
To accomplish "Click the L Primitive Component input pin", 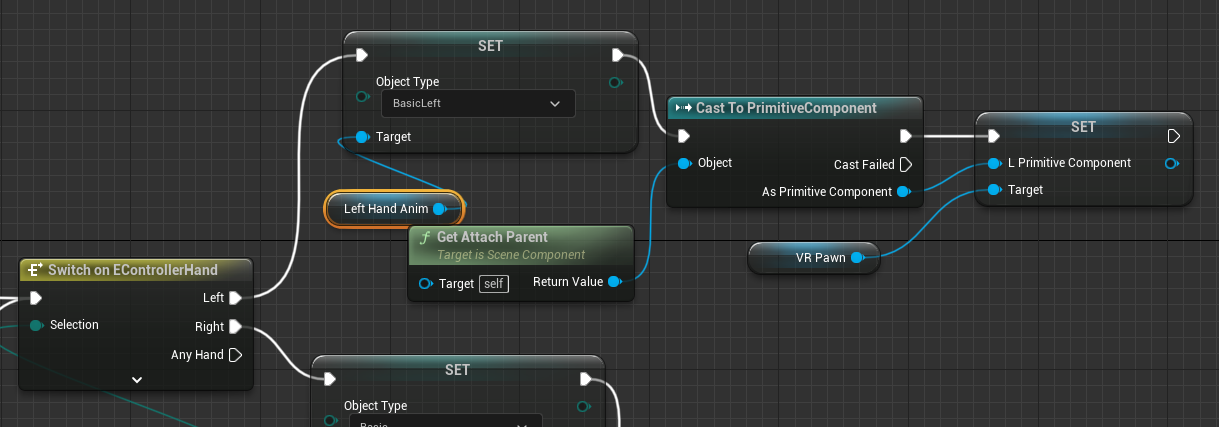I will click(x=993, y=163).
